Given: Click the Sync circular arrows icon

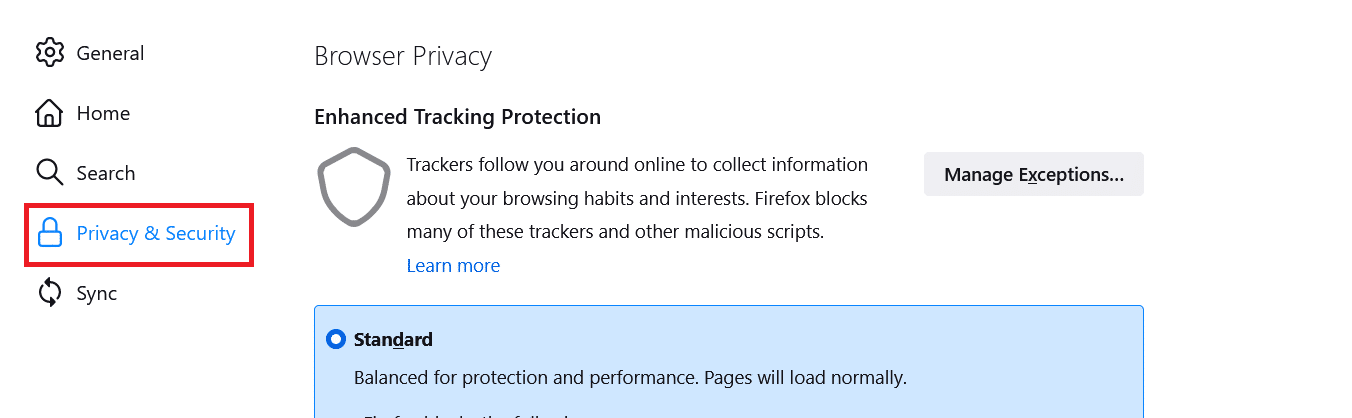Looking at the screenshot, I should 50,293.
